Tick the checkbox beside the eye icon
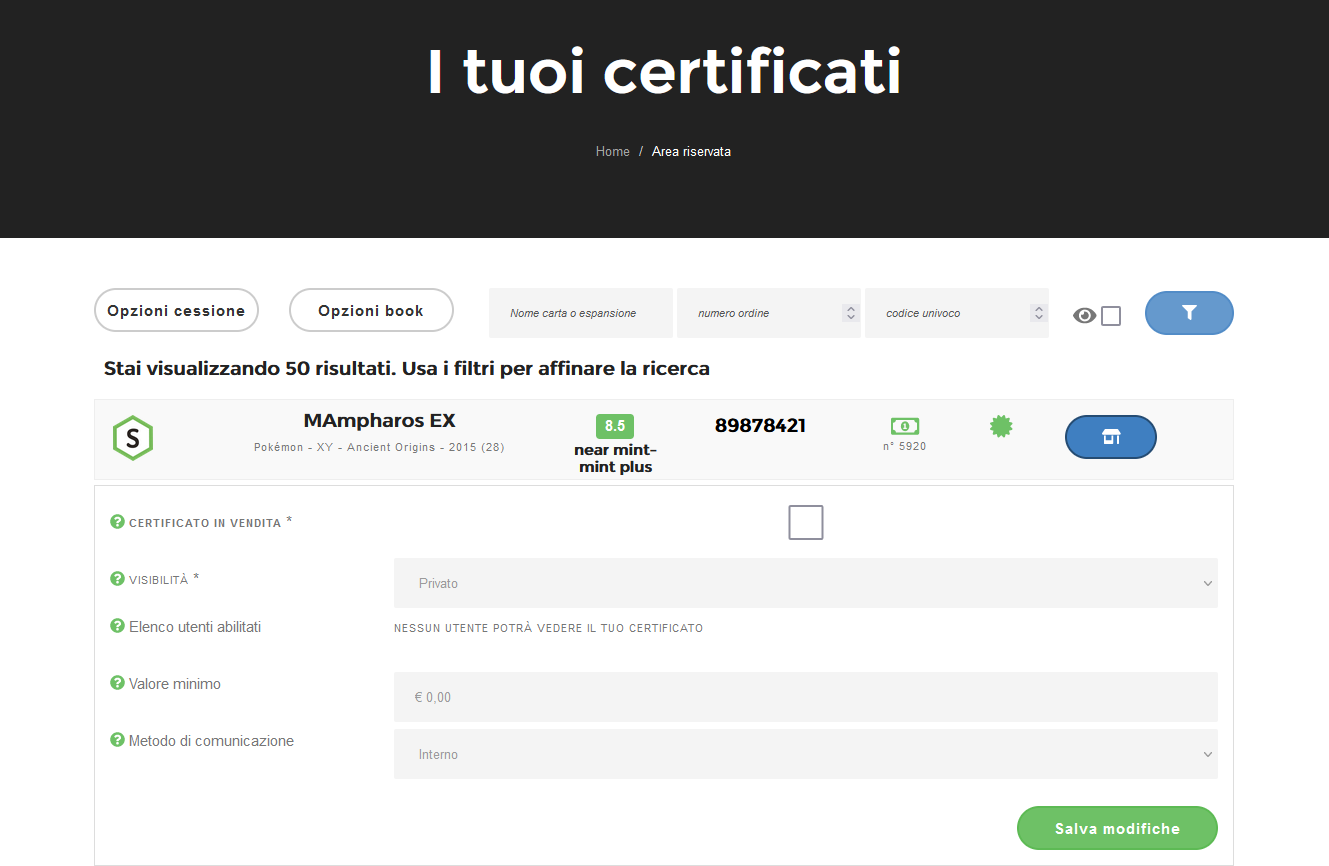Image resolution: width=1329 pixels, height=866 pixels. [1111, 316]
